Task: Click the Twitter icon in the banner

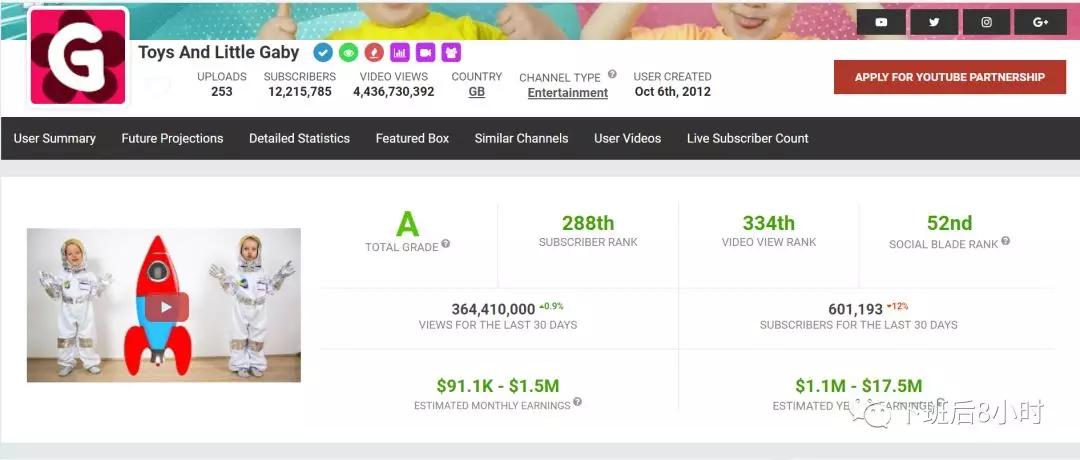Action: (934, 22)
